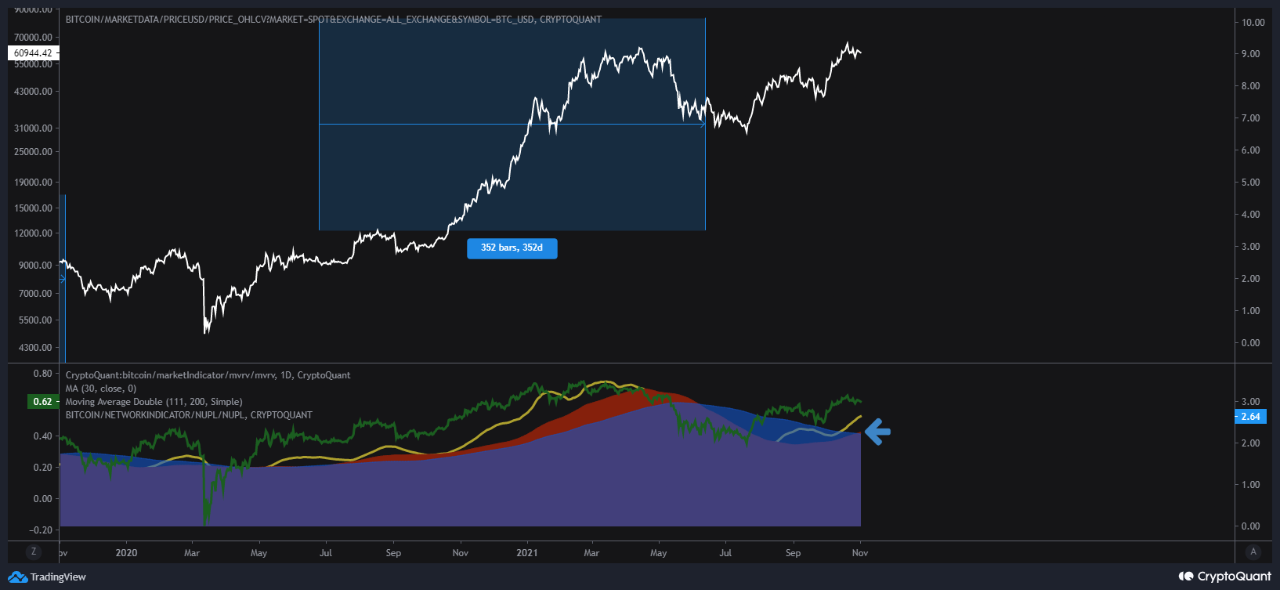Viewport: 1280px width, 590px height.
Task: Click the green 0.62 indicator value badge
Action: pos(42,401)
